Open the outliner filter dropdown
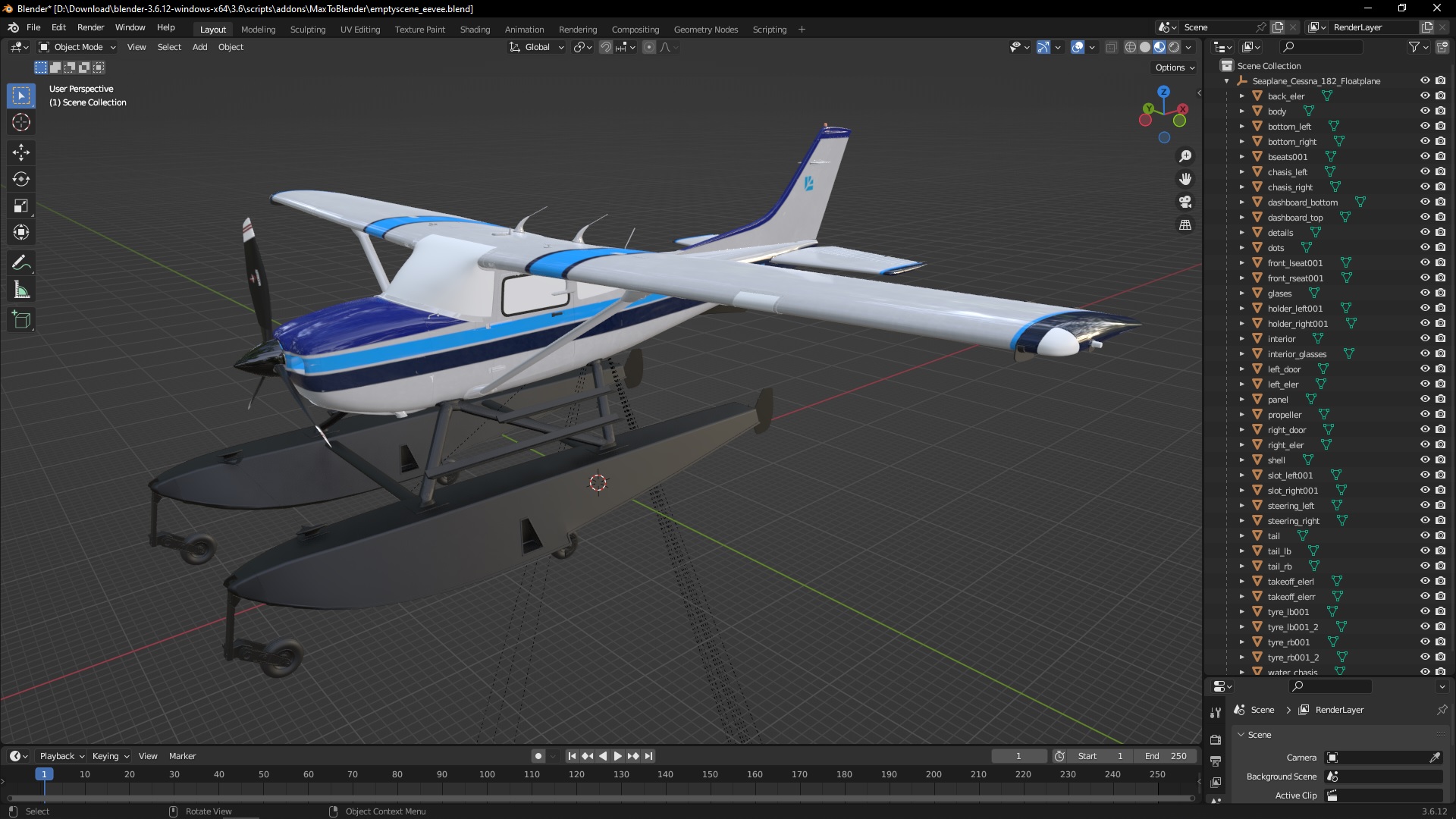 pos(1418,47)
